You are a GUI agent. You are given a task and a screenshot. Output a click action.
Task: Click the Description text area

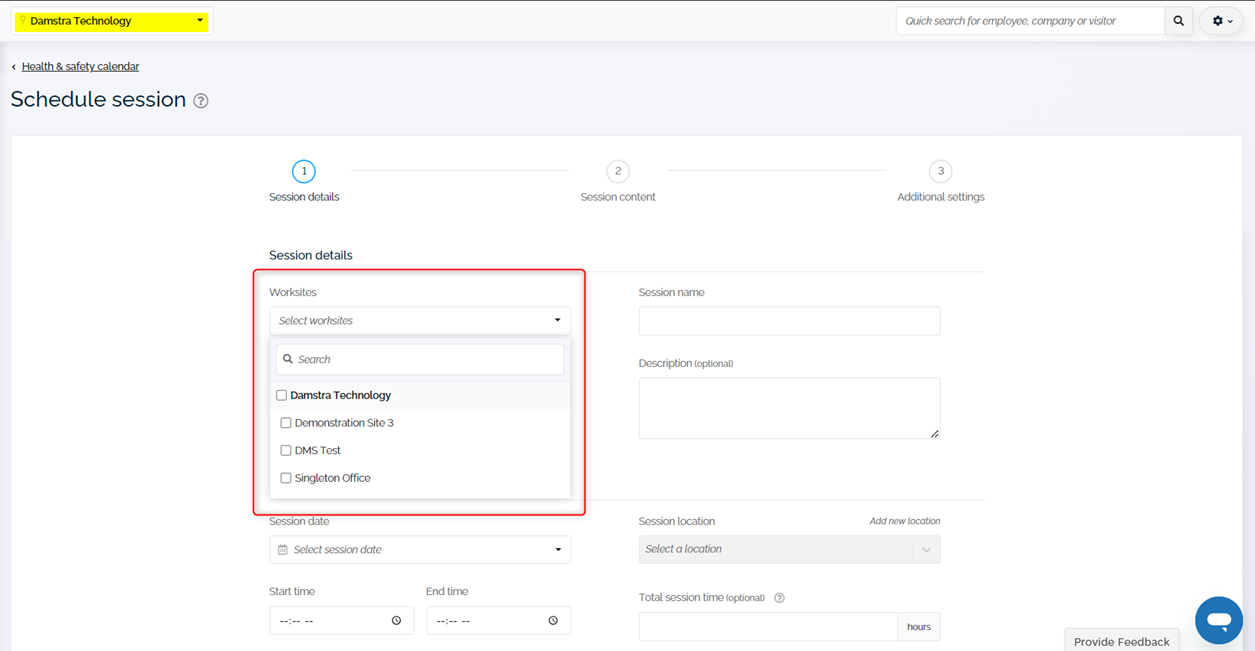coord(789,408)
